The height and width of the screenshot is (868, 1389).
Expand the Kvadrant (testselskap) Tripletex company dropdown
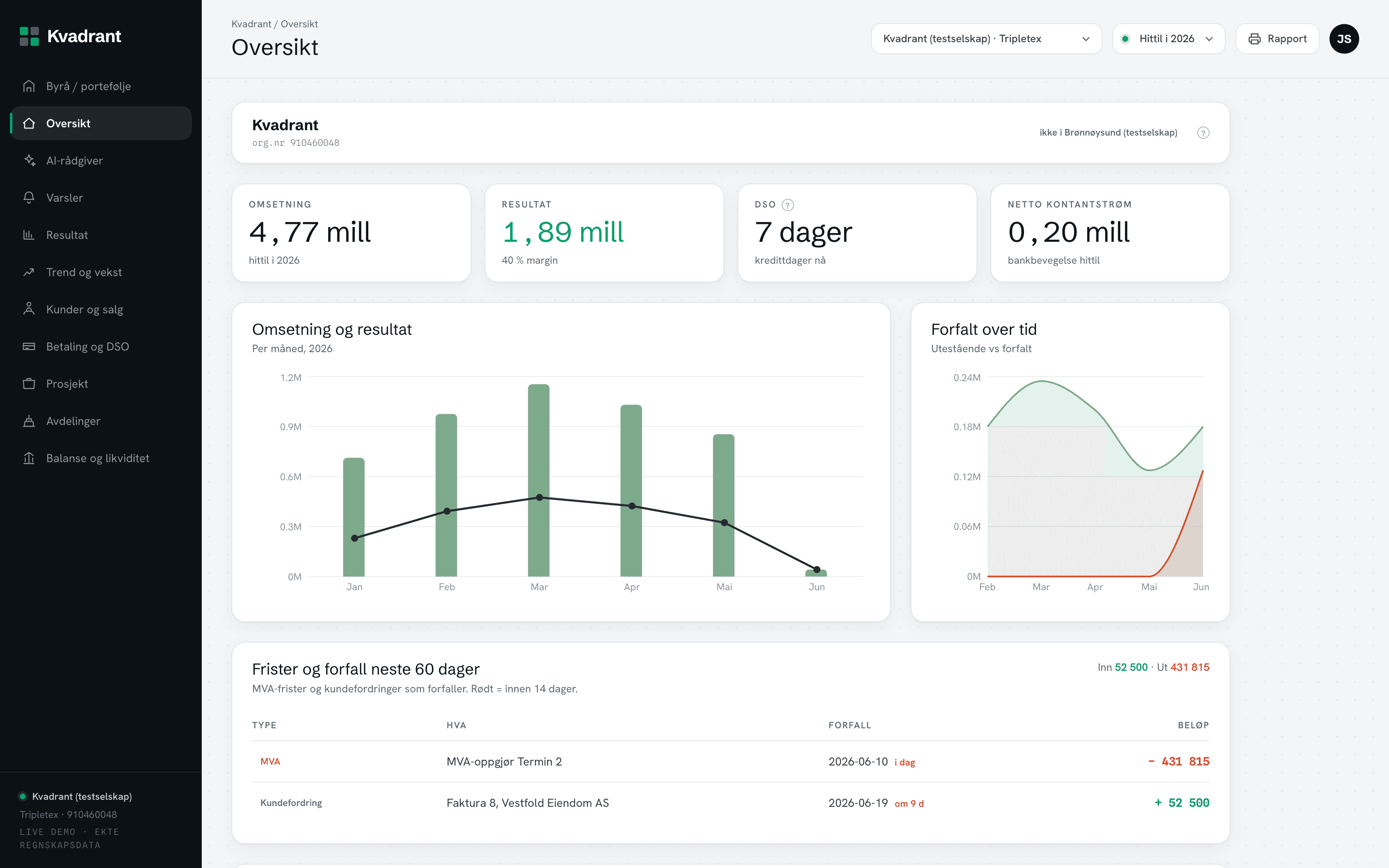986,38
